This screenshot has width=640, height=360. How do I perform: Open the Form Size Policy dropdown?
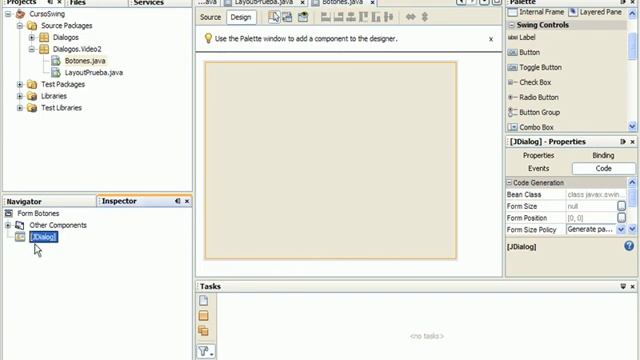[x=621, y=230]
